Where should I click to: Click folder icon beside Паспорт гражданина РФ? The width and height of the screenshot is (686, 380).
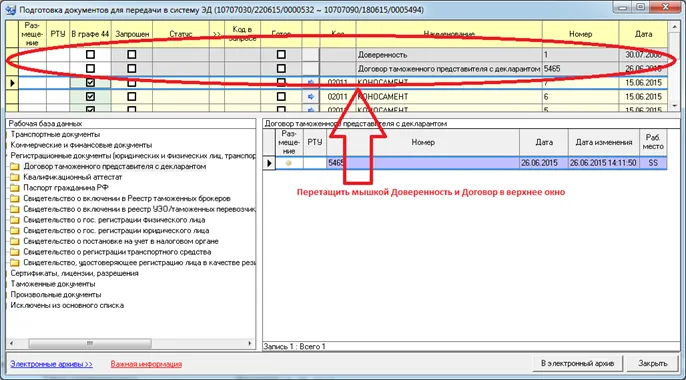click(x=15, y=188)
